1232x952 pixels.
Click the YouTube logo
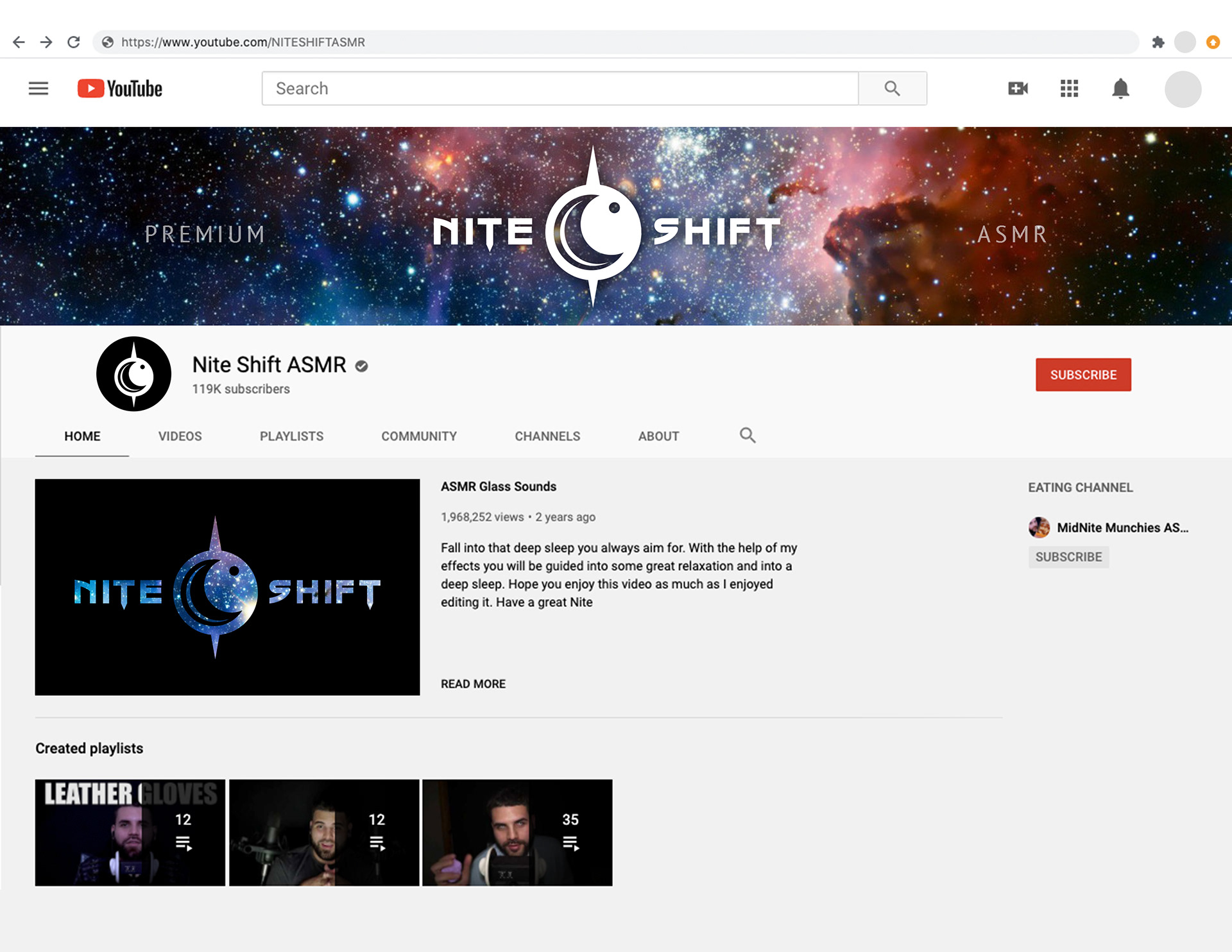(x=120, y=89)
